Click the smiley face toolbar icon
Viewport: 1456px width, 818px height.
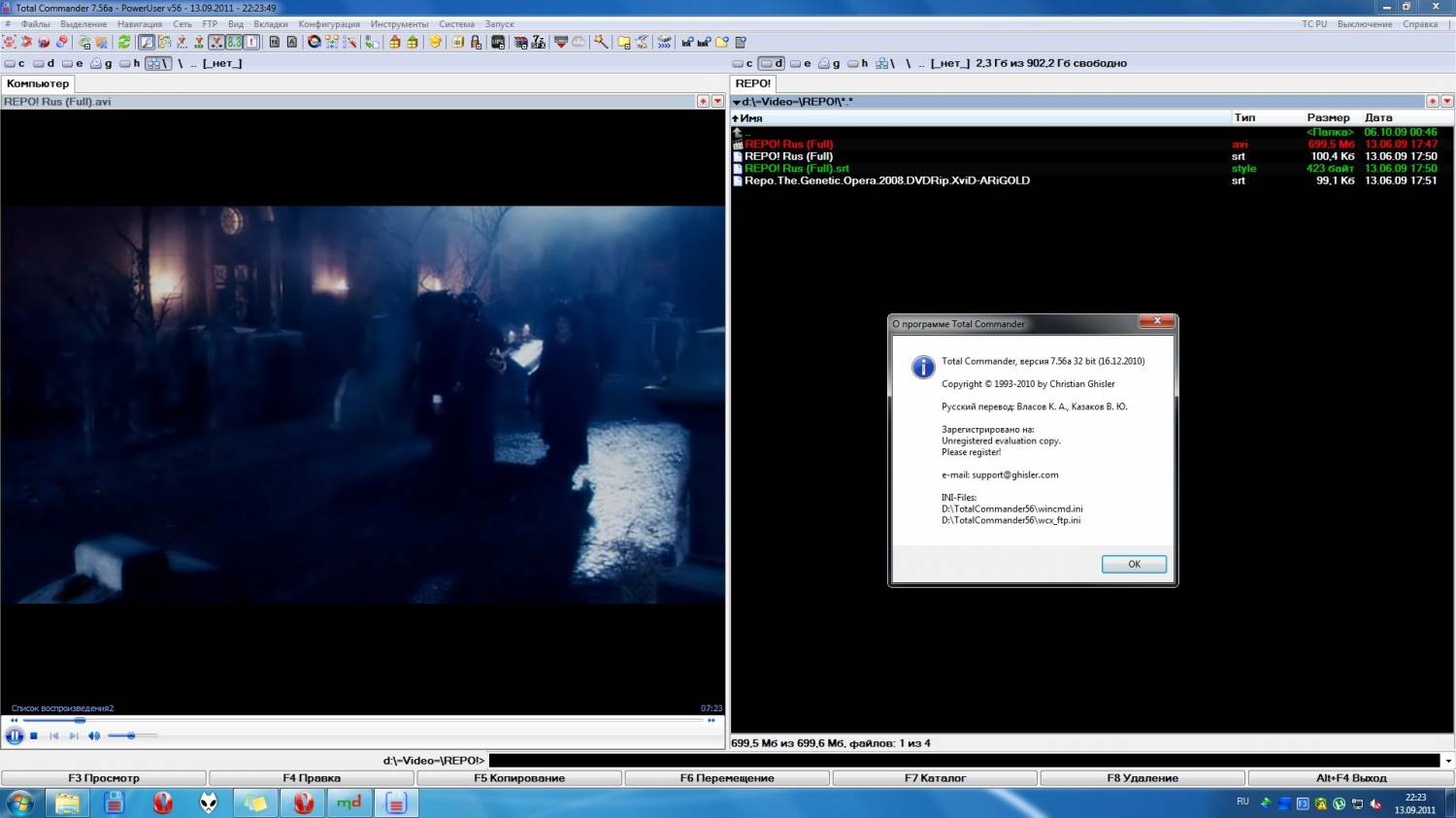[x=435, y=42]
